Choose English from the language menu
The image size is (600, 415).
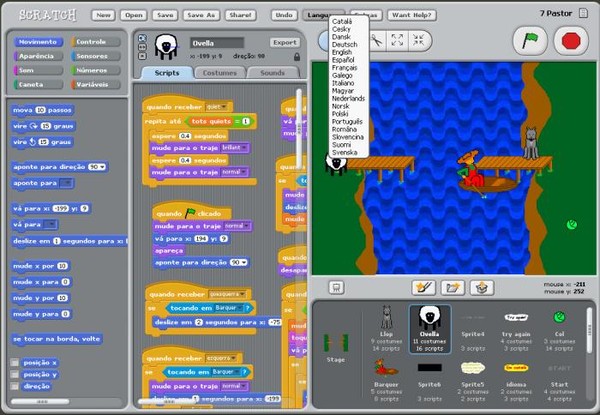[x=342, y=52]
